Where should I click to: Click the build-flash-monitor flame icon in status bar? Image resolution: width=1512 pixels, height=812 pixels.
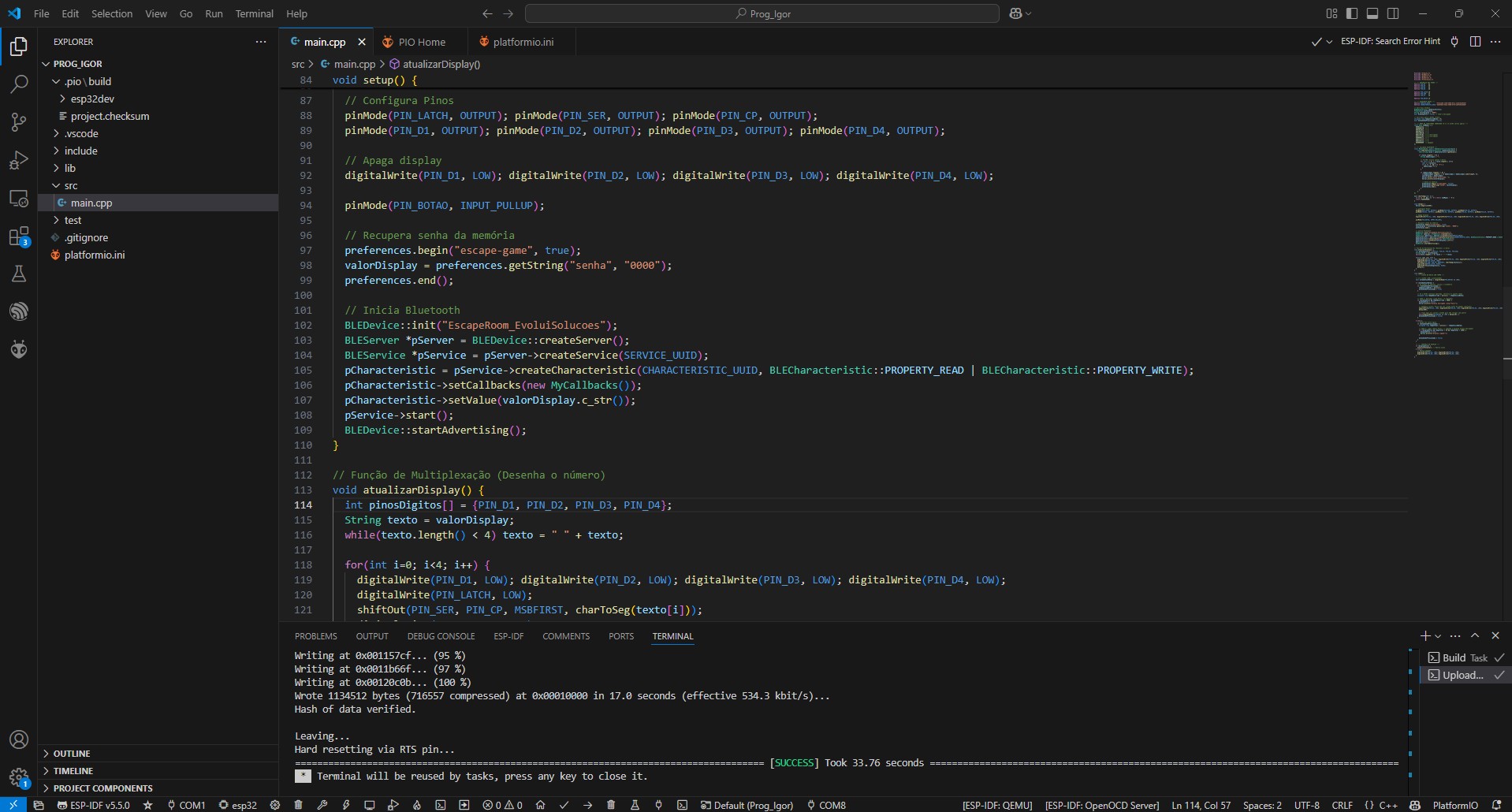point(417,805)
